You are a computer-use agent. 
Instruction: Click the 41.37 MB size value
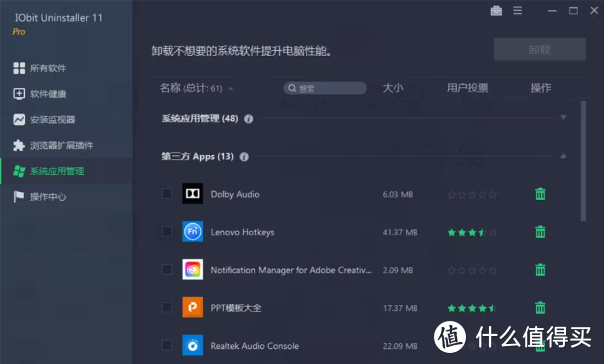click(x=400, y=232)
